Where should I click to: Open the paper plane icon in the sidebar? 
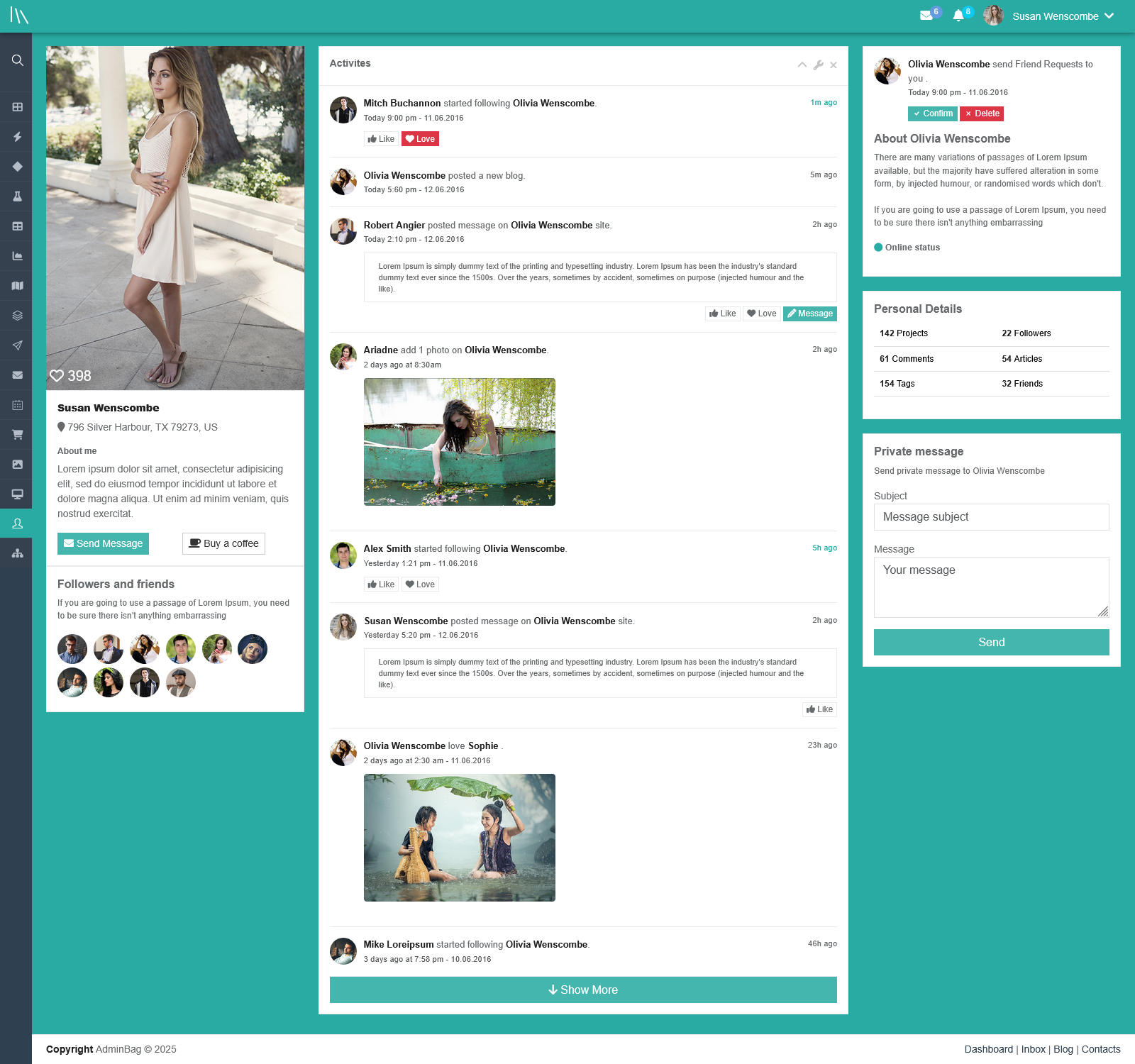[18, 345]
